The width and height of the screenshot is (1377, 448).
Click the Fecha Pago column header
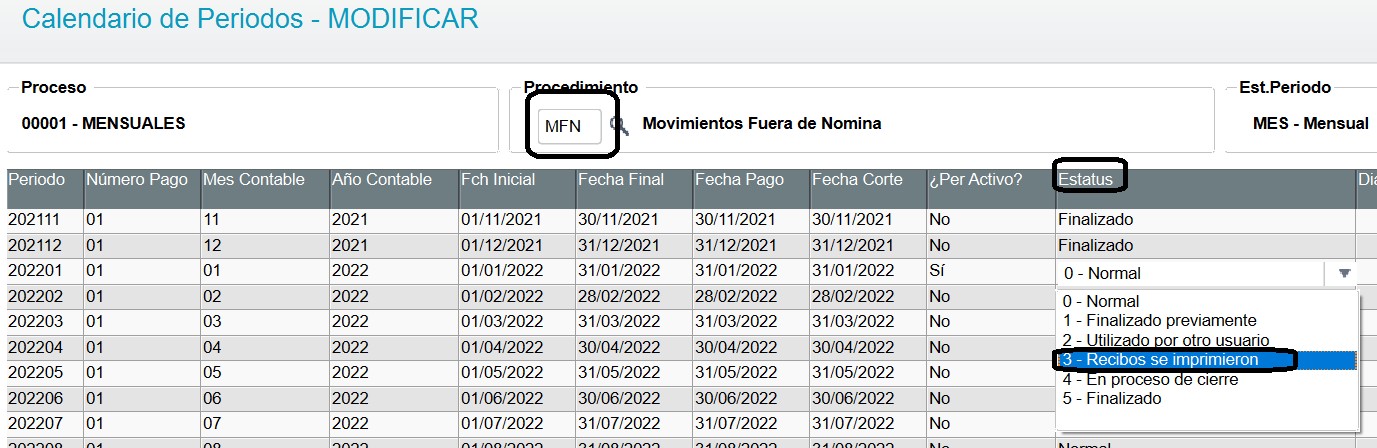pos(751,189)
